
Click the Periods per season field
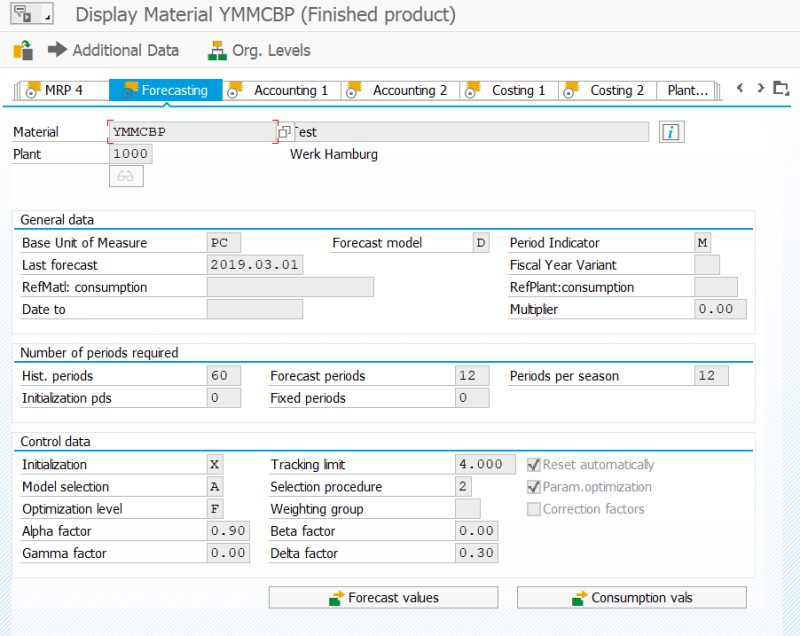[x=711, y=376]
